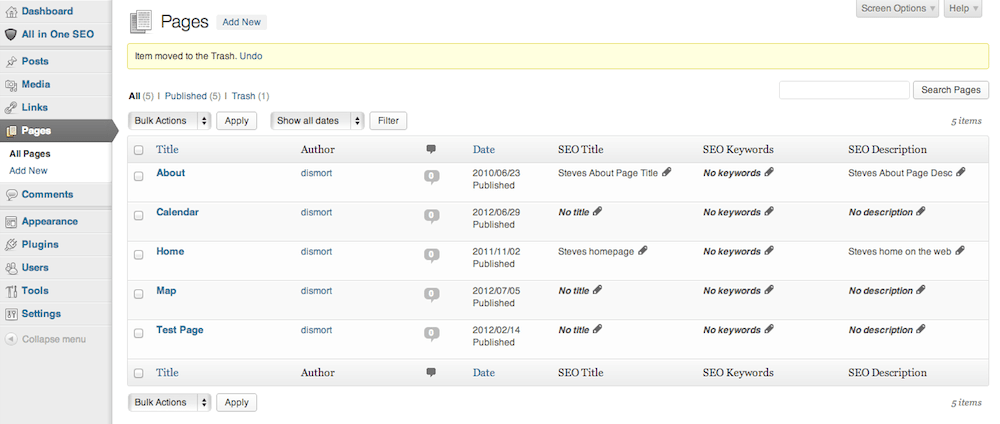Click the search pages text field
Screen dimensions: 1000x424
click(x=843, y=90)
